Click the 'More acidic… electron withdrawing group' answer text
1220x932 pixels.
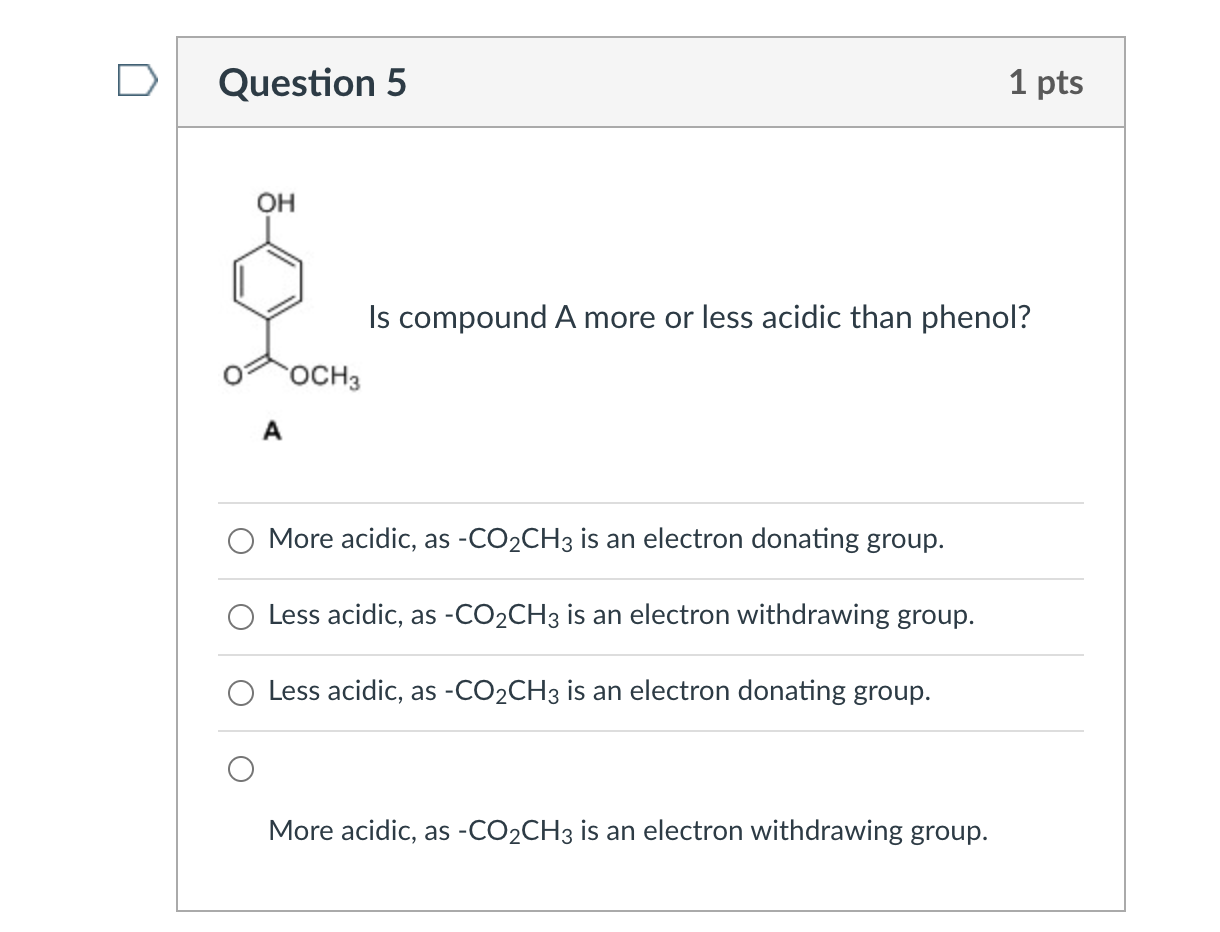click(x=628, y=831)
